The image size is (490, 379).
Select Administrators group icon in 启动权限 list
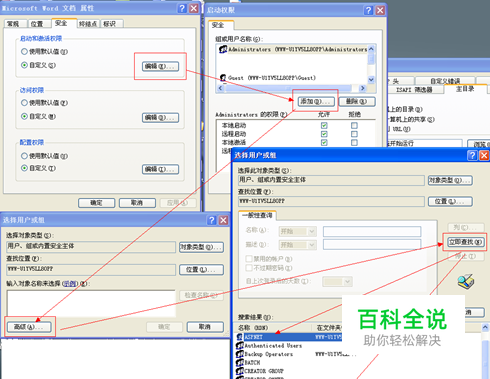click(x=223, y=49)
